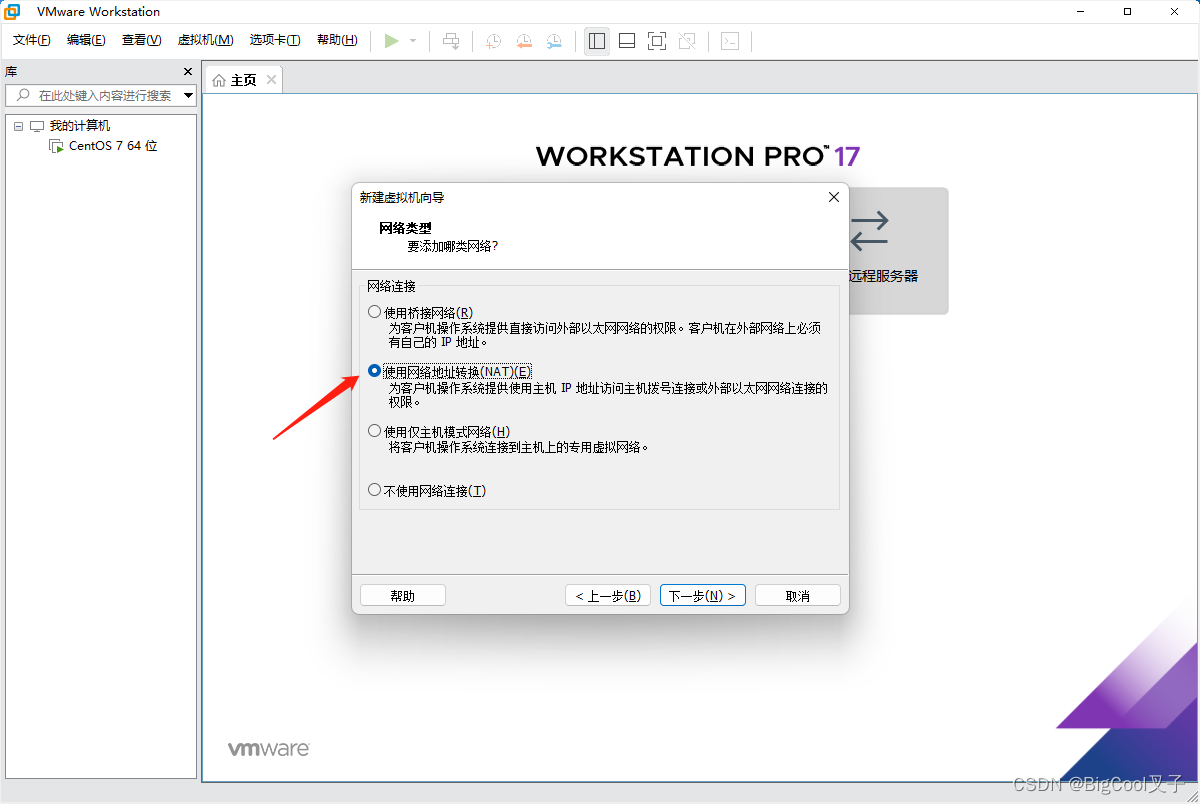Click the VMware Workstation title bar icon
1200x804 pixels.
click(x=13, y=11)
